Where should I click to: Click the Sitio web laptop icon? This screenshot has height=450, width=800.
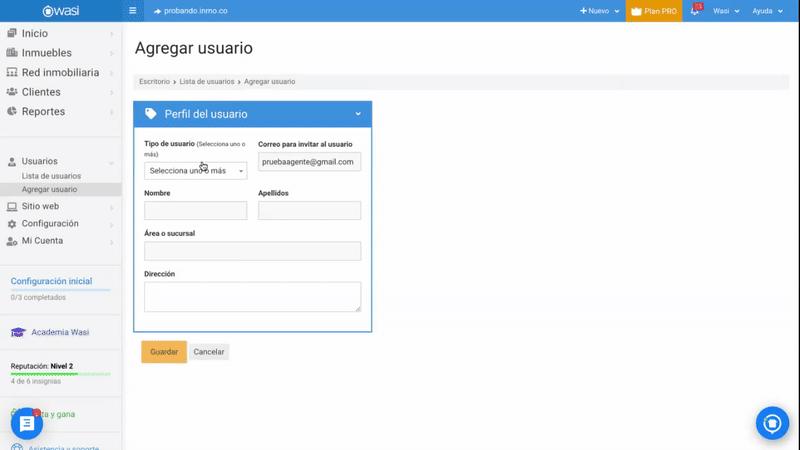point(11,207)
